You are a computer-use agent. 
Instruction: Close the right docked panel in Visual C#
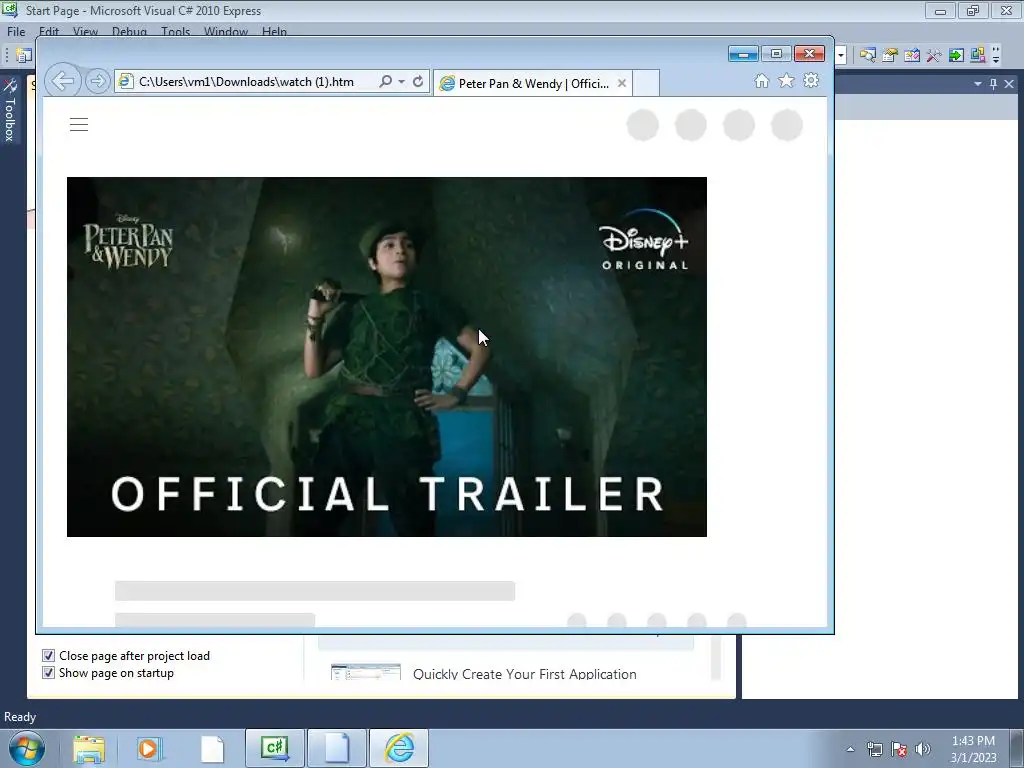(x=1009, y=84)
